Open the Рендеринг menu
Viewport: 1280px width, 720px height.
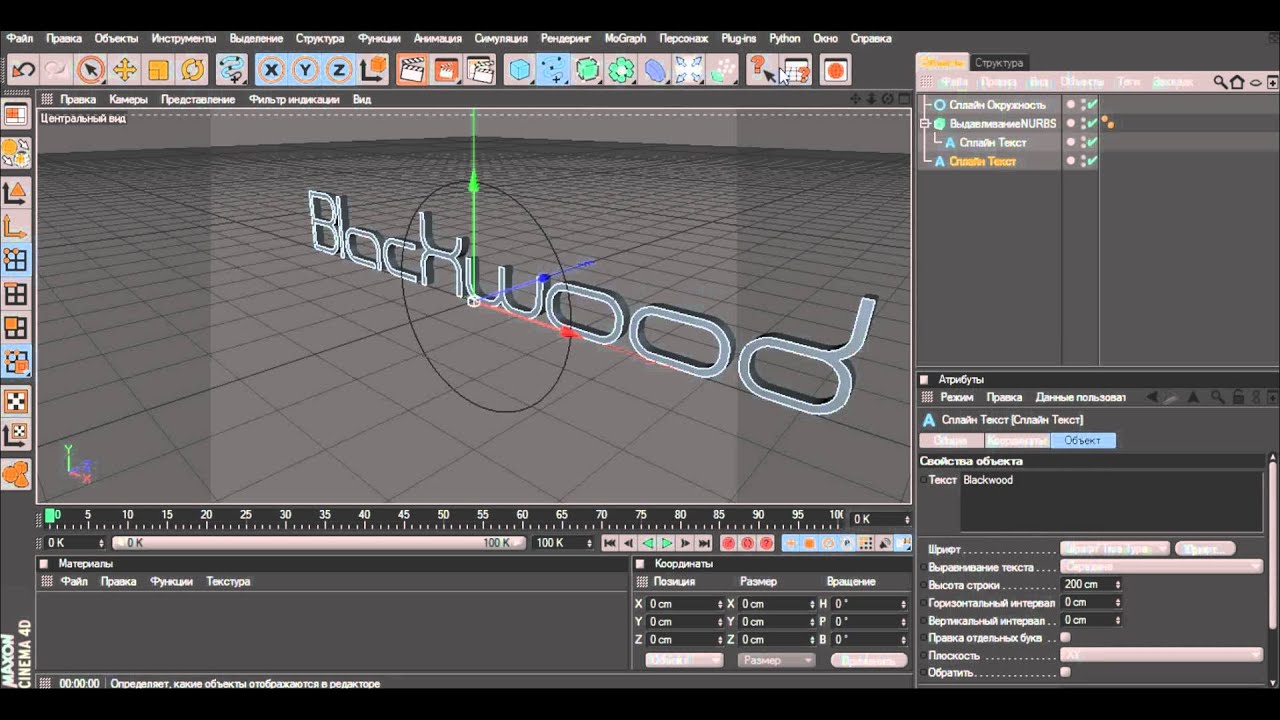(566, 38)
